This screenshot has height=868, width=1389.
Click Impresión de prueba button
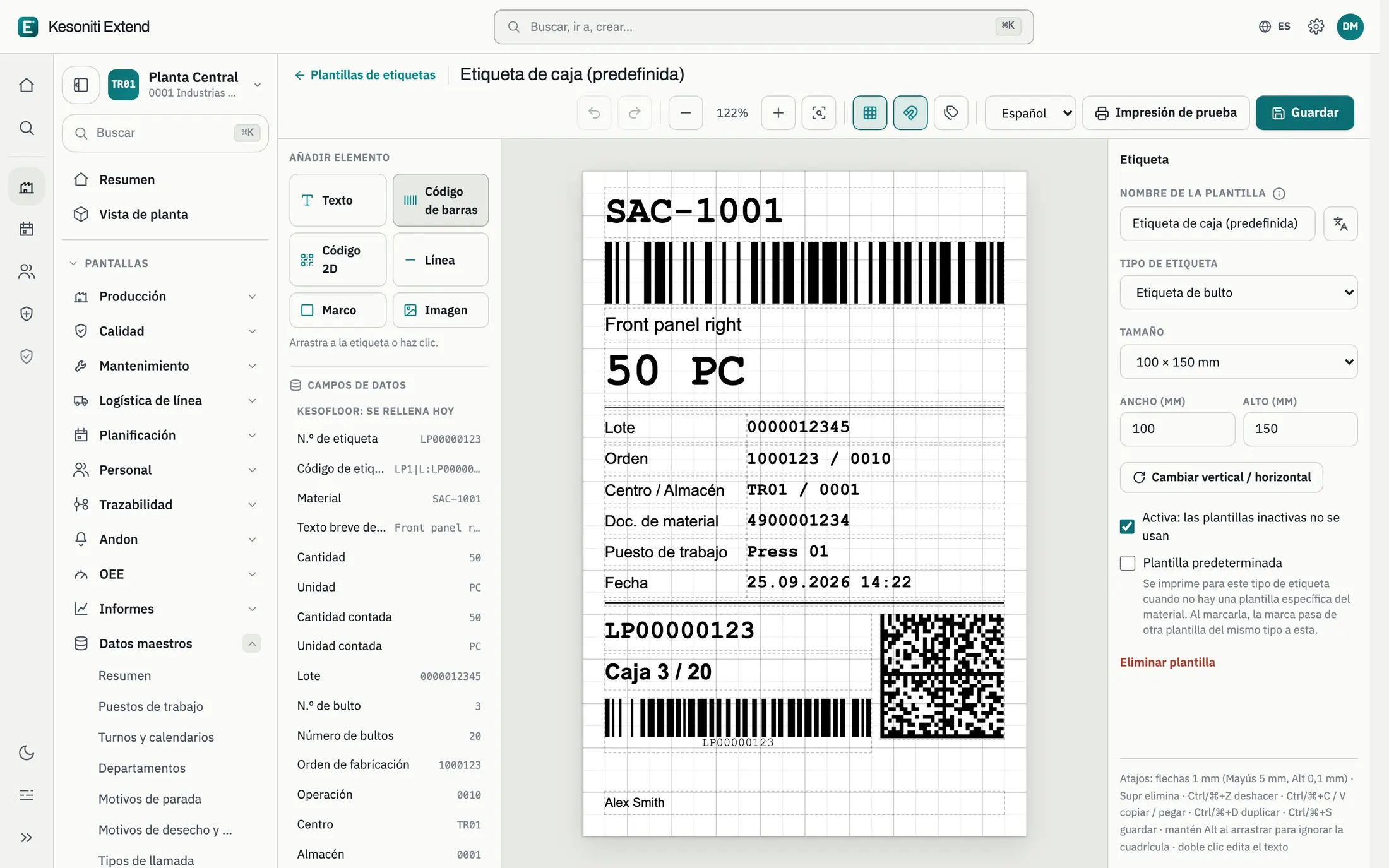coord(1165,113)
